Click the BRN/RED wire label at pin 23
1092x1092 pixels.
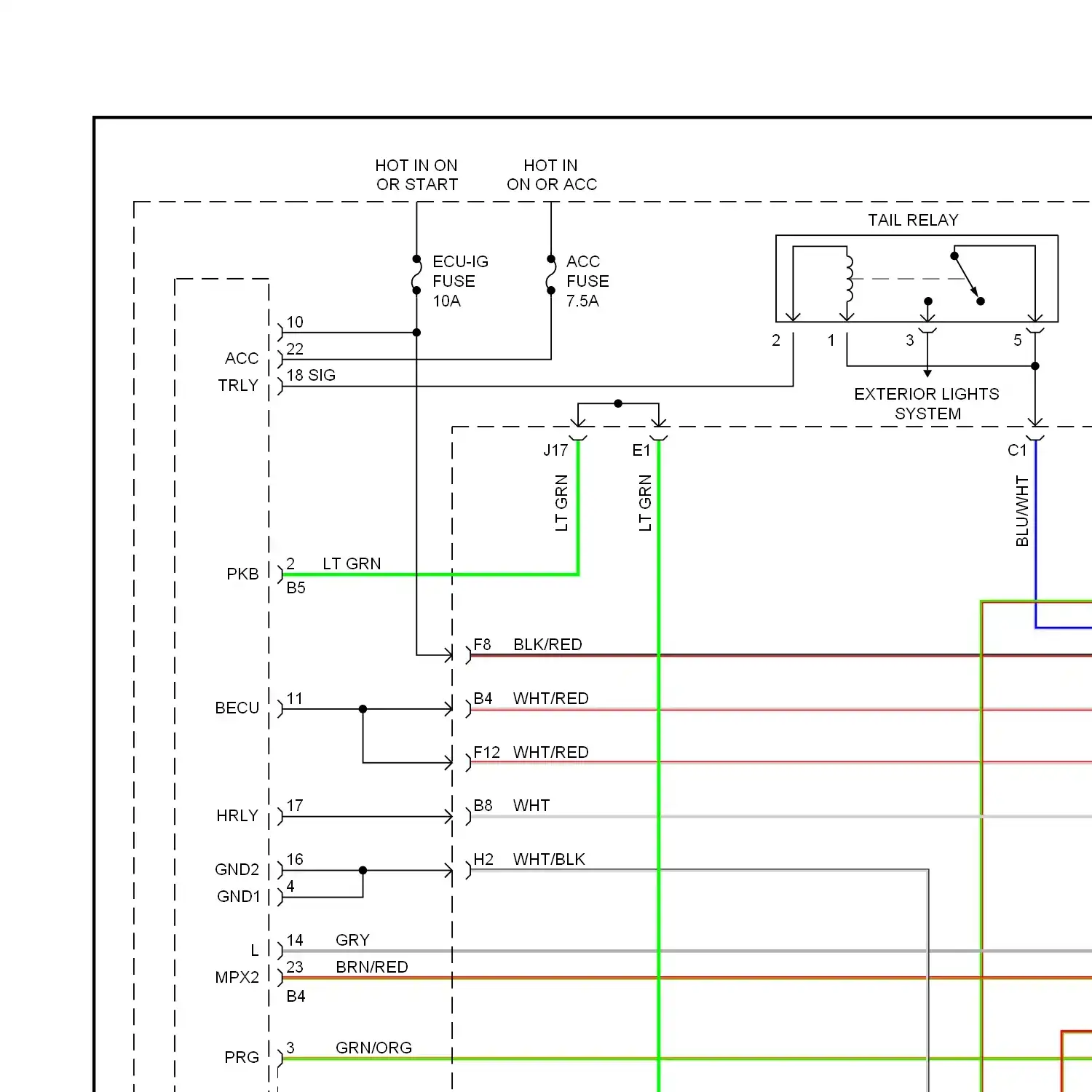(x=372, y=968)
